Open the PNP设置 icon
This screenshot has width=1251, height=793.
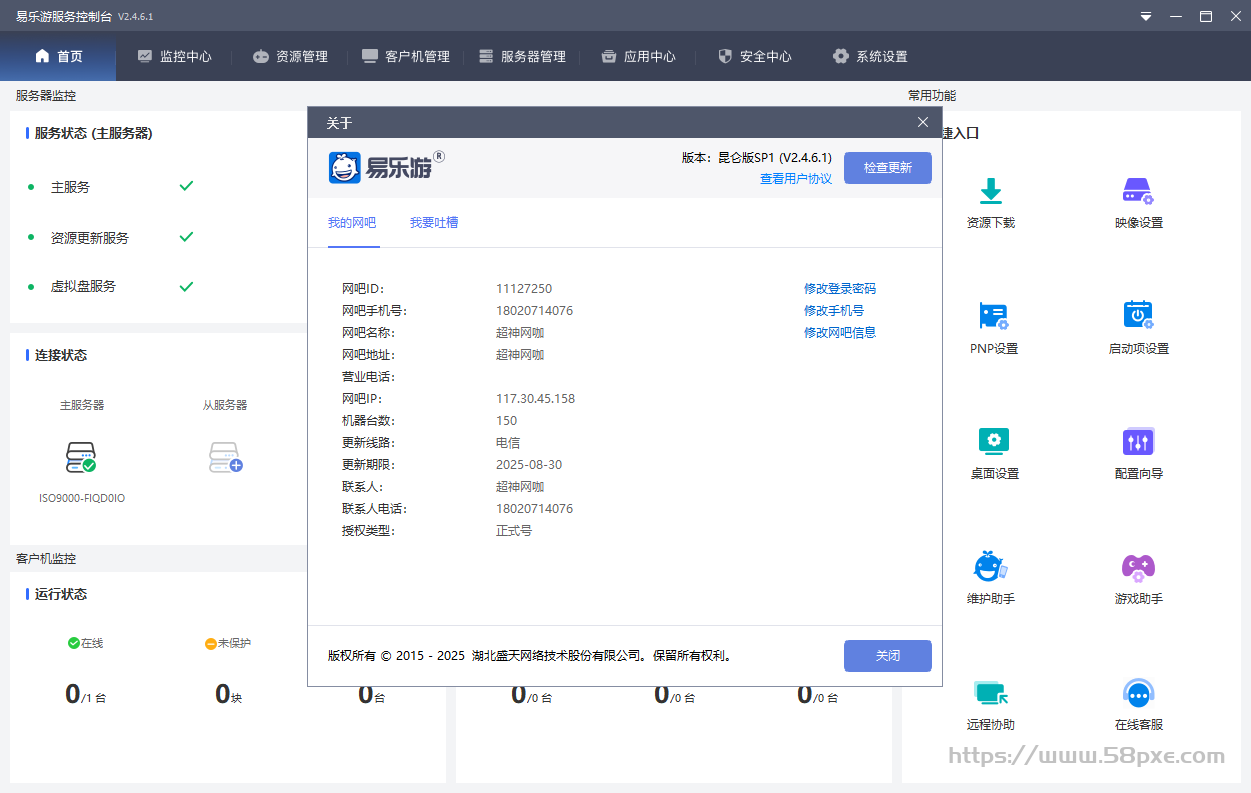[x=993, y=316]
